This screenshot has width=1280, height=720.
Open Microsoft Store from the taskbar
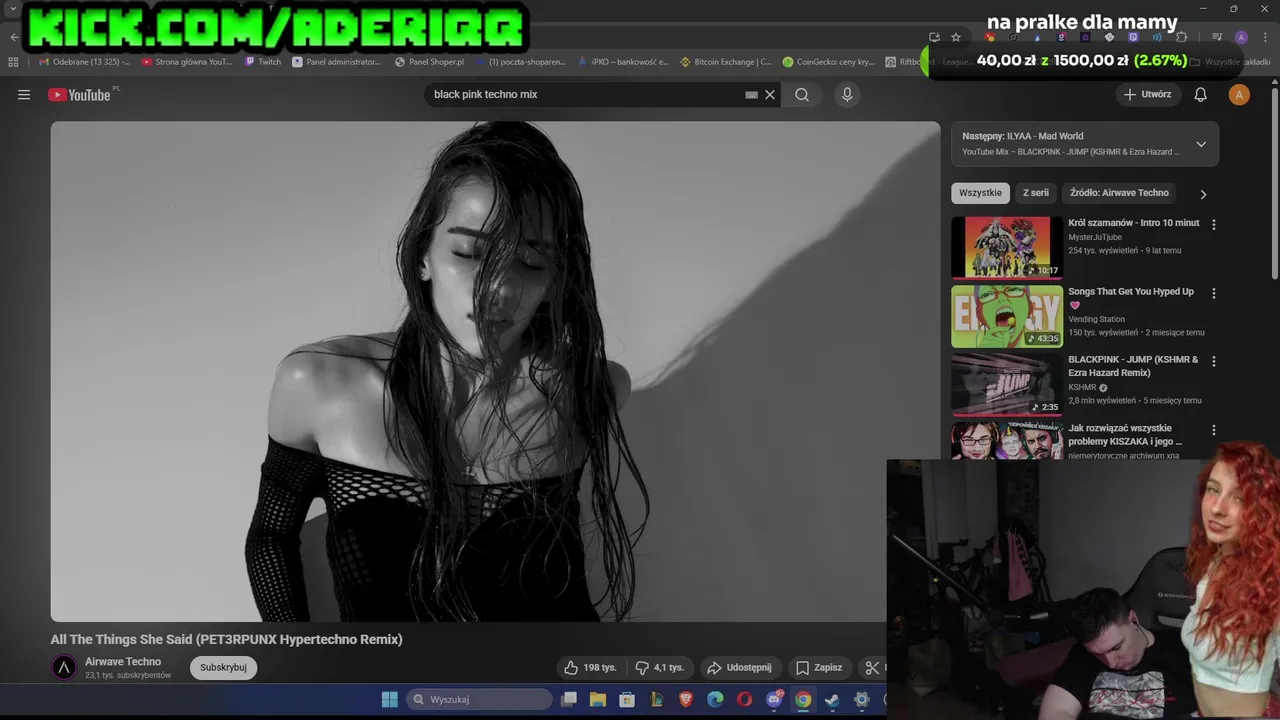(627, 699)
